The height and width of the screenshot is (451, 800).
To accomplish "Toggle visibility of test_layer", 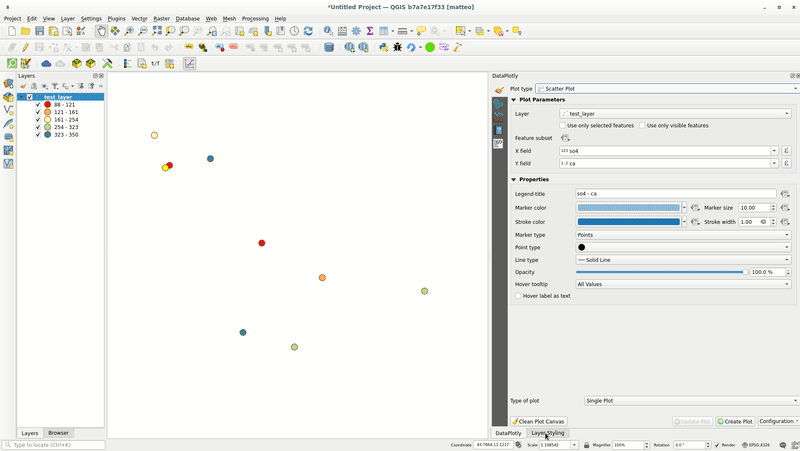I will click(x=30, y=97).
